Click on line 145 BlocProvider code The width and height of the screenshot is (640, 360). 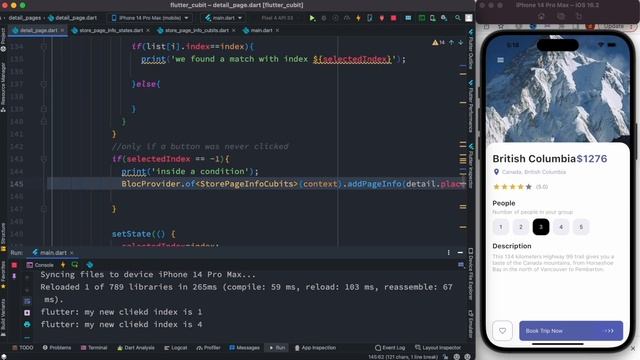pos(293,184)
